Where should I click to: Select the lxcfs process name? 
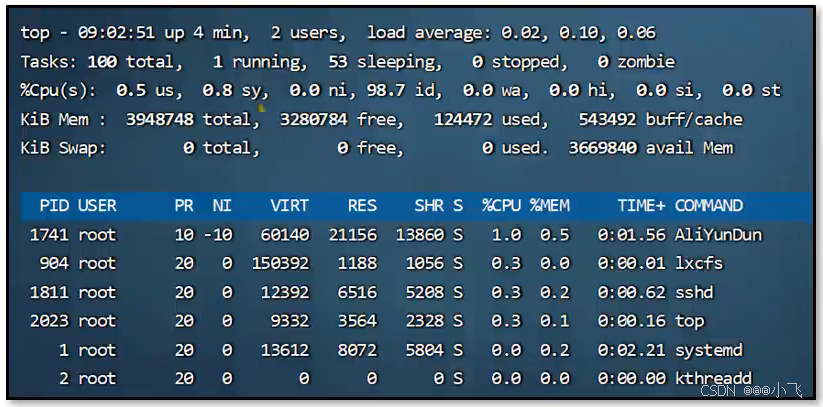coord(699,263)
